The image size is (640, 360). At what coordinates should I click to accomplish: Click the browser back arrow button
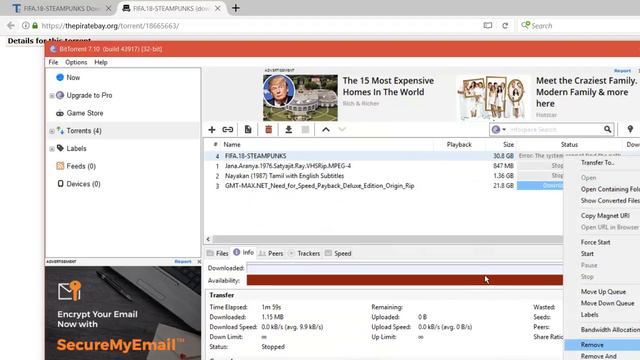[11, 26]
